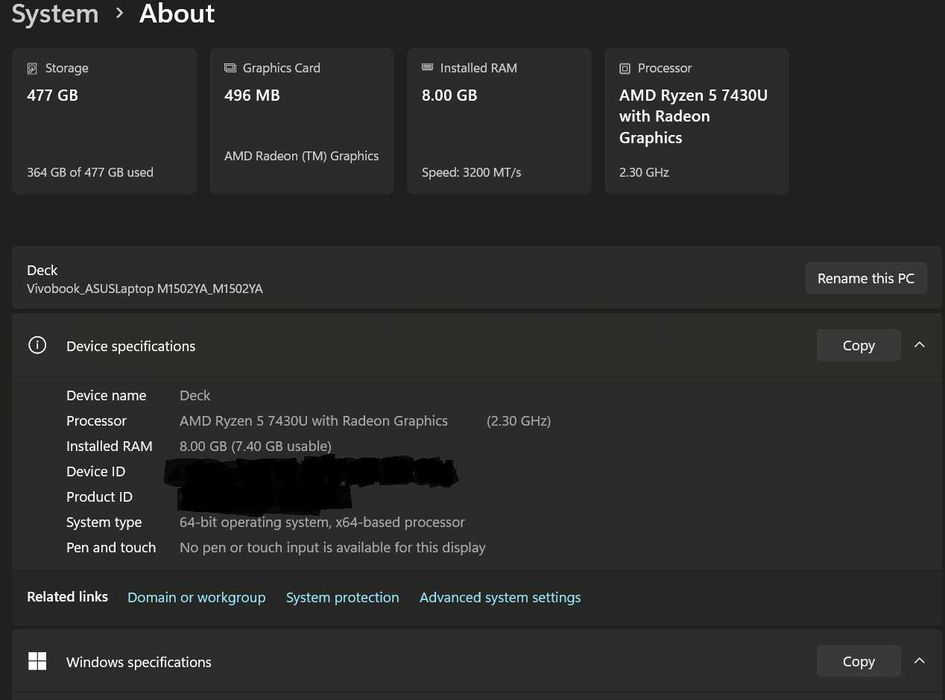This screenshot has width=945, height=700.
Task: Click the Processor chip icon
Action: [x=625, y=69]
